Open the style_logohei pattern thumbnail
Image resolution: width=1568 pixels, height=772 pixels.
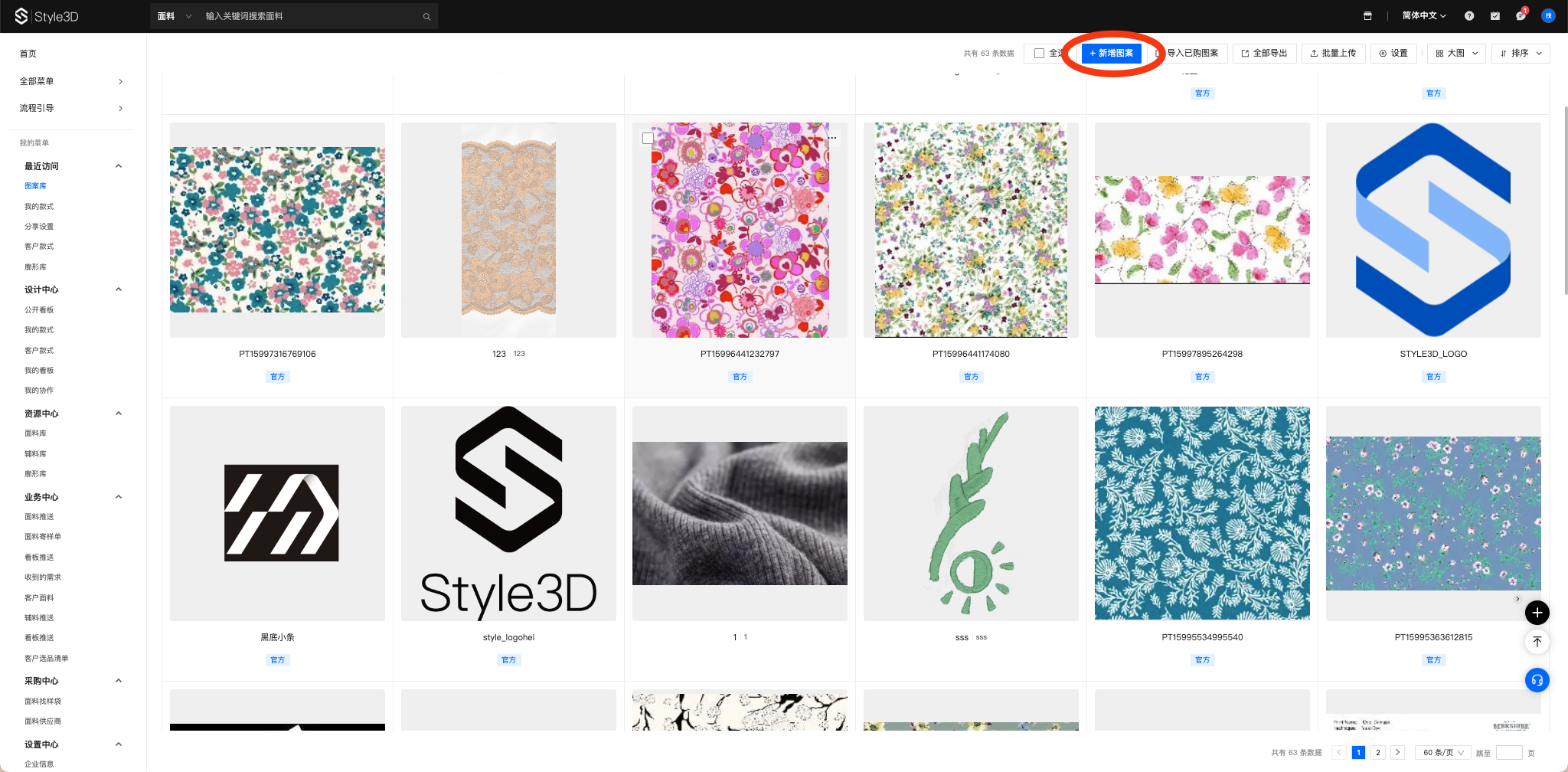point(508,513)
